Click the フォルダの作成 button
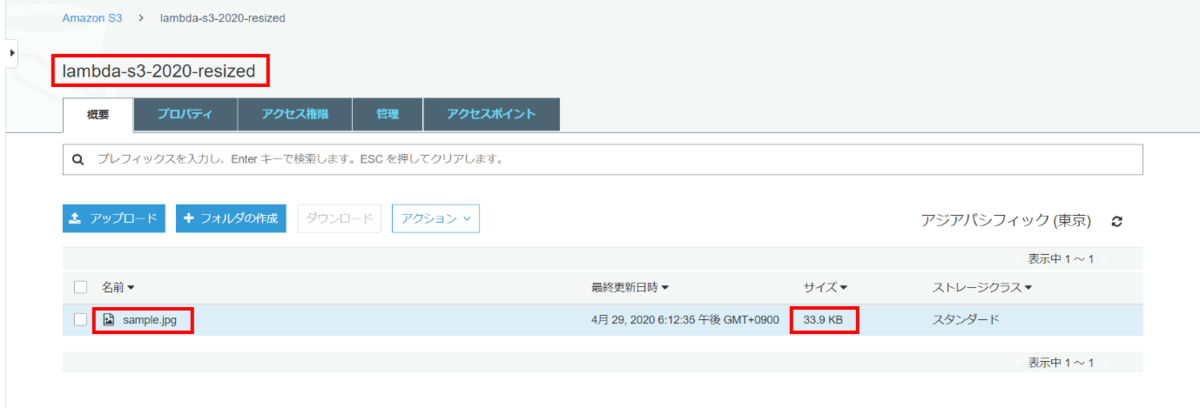 click(x=232, y=218)
